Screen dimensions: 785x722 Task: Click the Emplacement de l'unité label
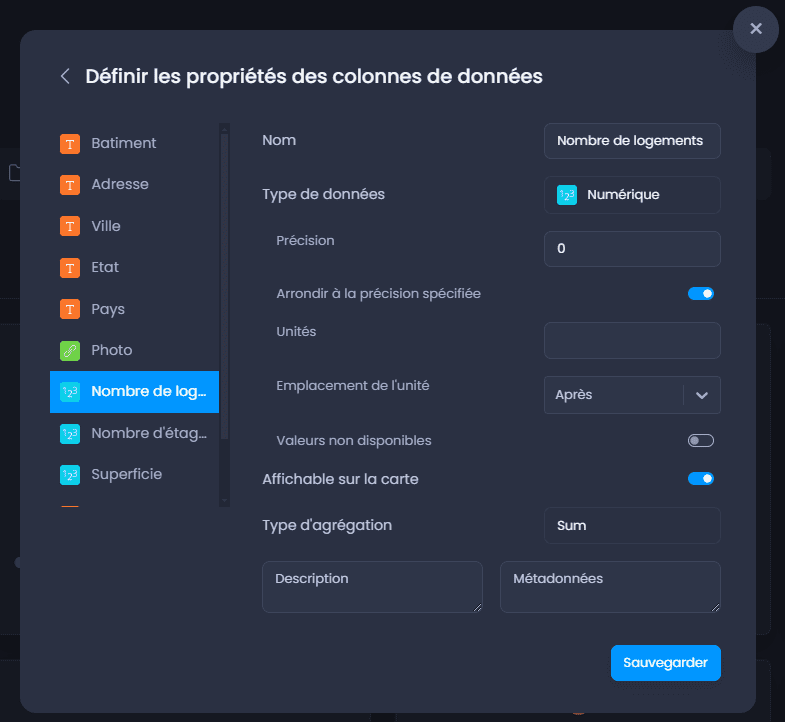352,386
